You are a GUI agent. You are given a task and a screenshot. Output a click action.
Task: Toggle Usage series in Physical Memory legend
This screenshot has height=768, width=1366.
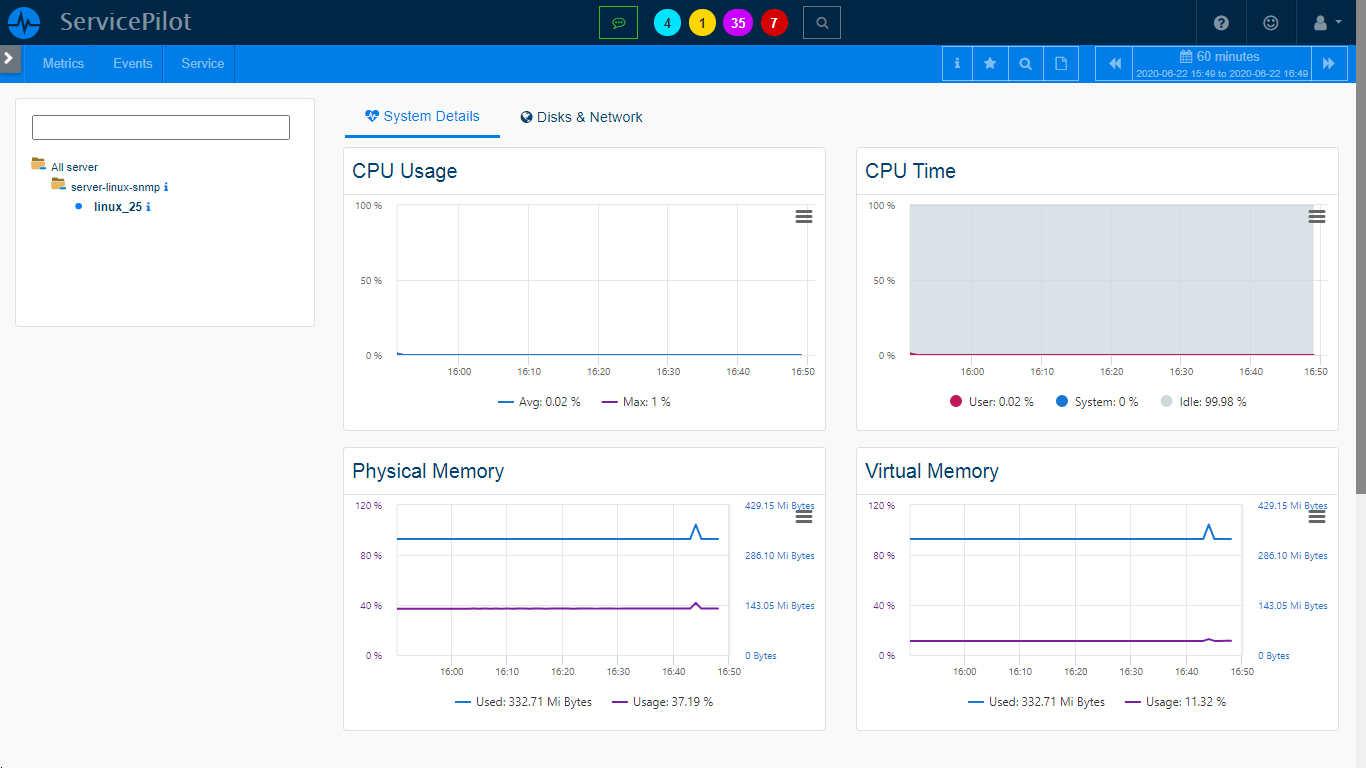(x=662, y=702)
